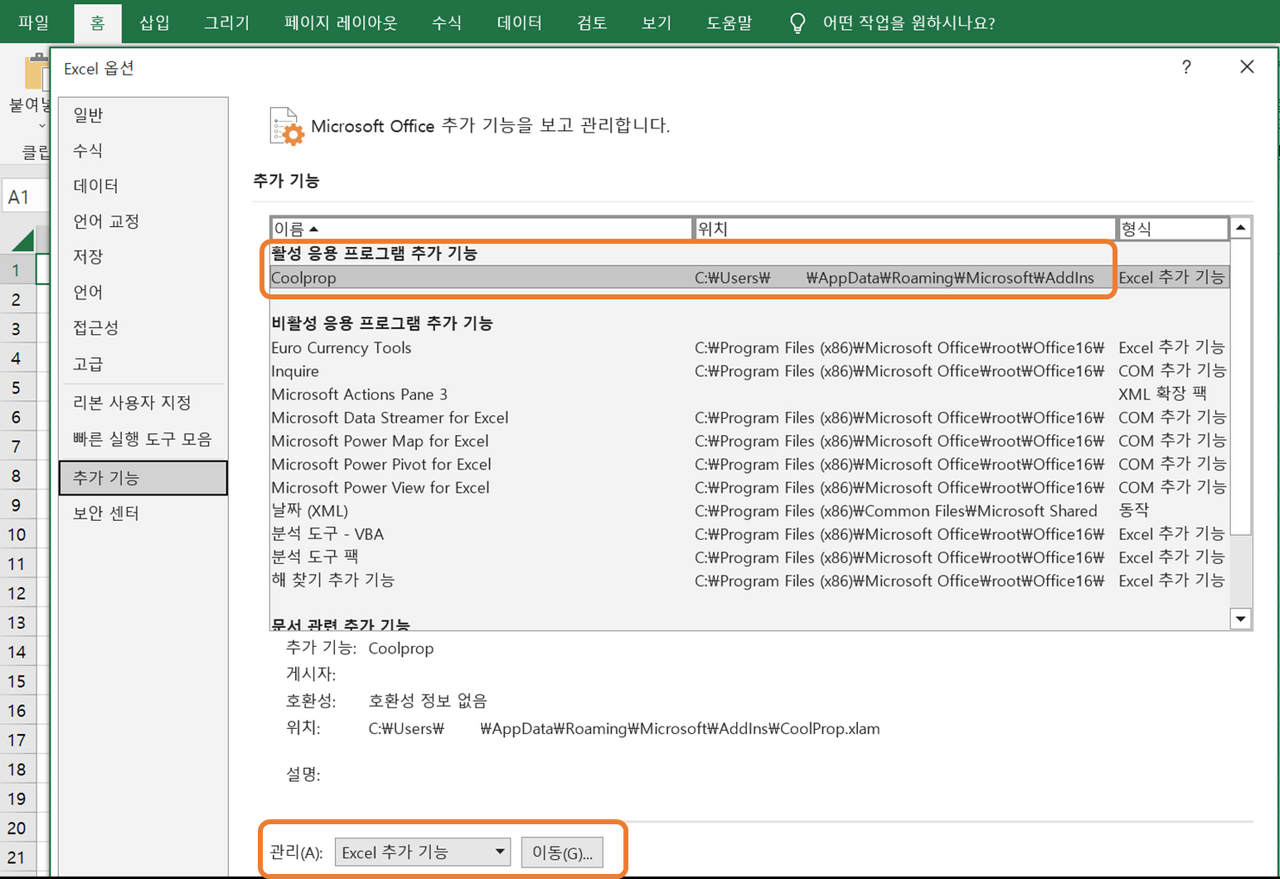This screenshot has height=879, width=1280.
Task: Switch to the 삽입 ribbon tab
Action: (154, 22)
